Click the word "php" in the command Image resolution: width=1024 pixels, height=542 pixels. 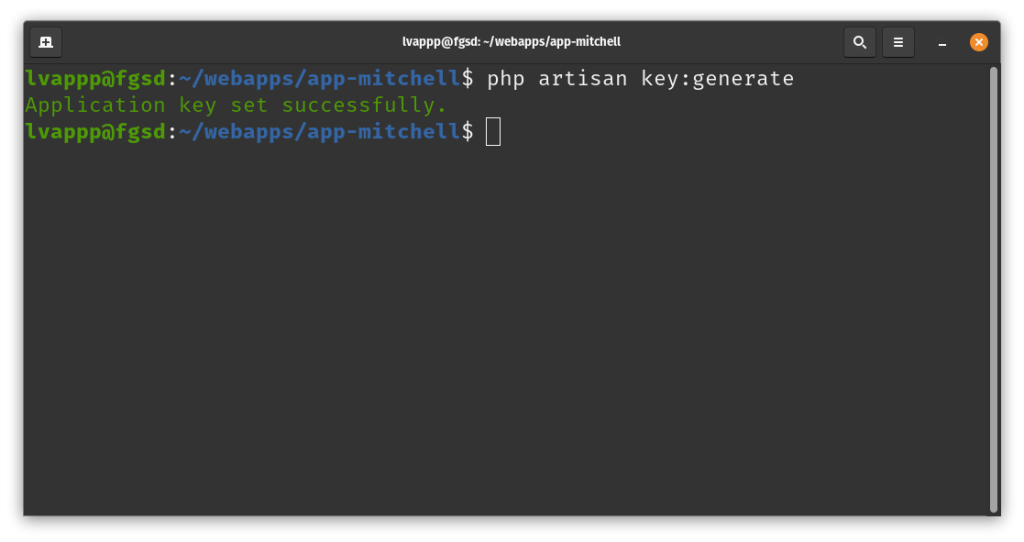click(506, 79)
